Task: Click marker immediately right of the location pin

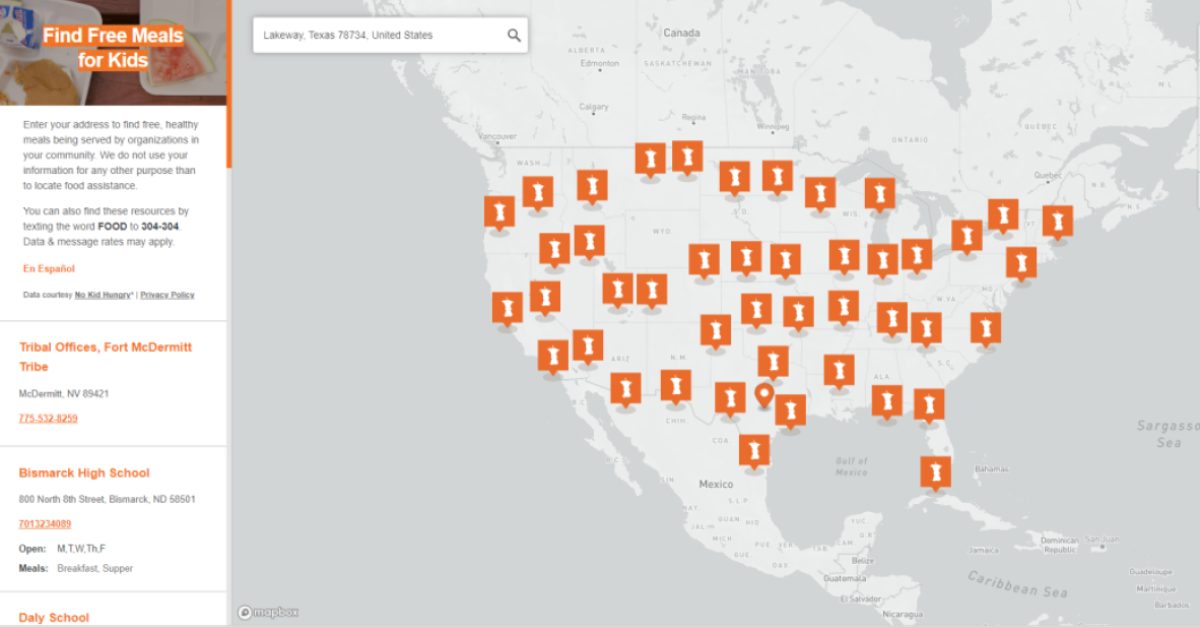Action: click(790, 409)
